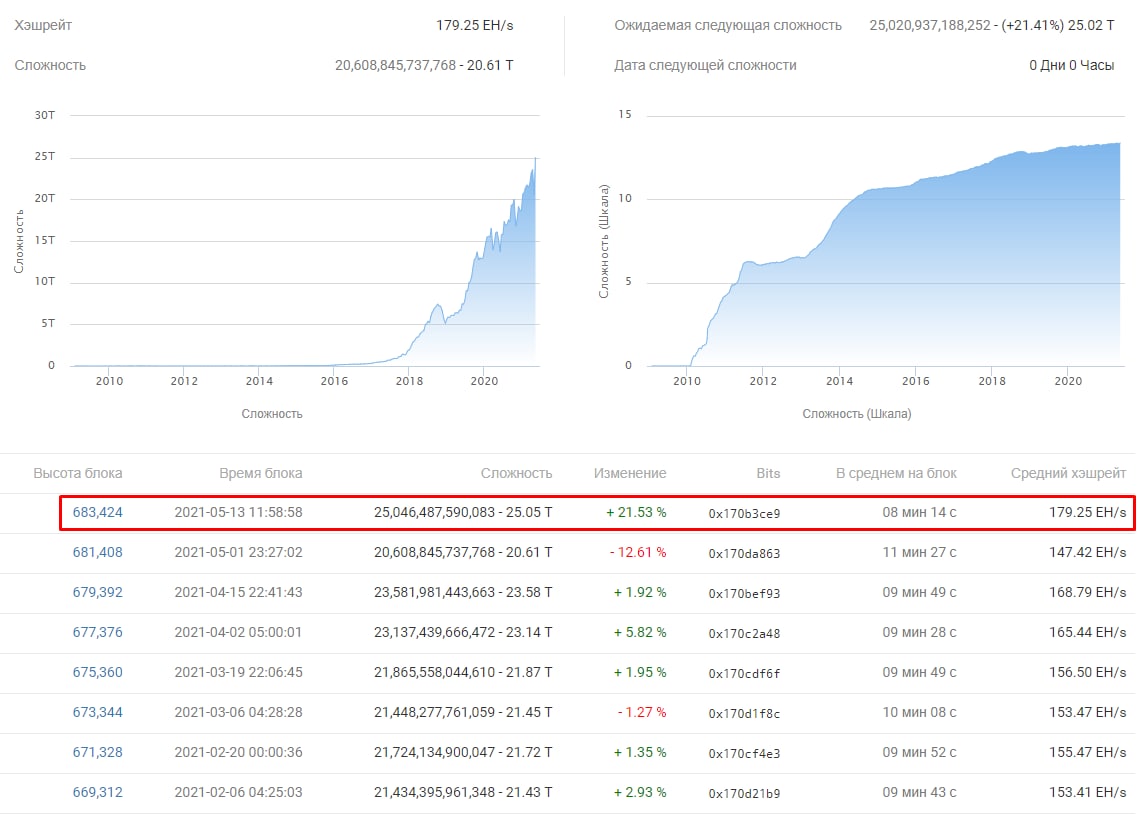Select the timestamp 2021-03-06 04:28:28
The width and height of the screenshot is (1146, 815).
pos(238,713)
